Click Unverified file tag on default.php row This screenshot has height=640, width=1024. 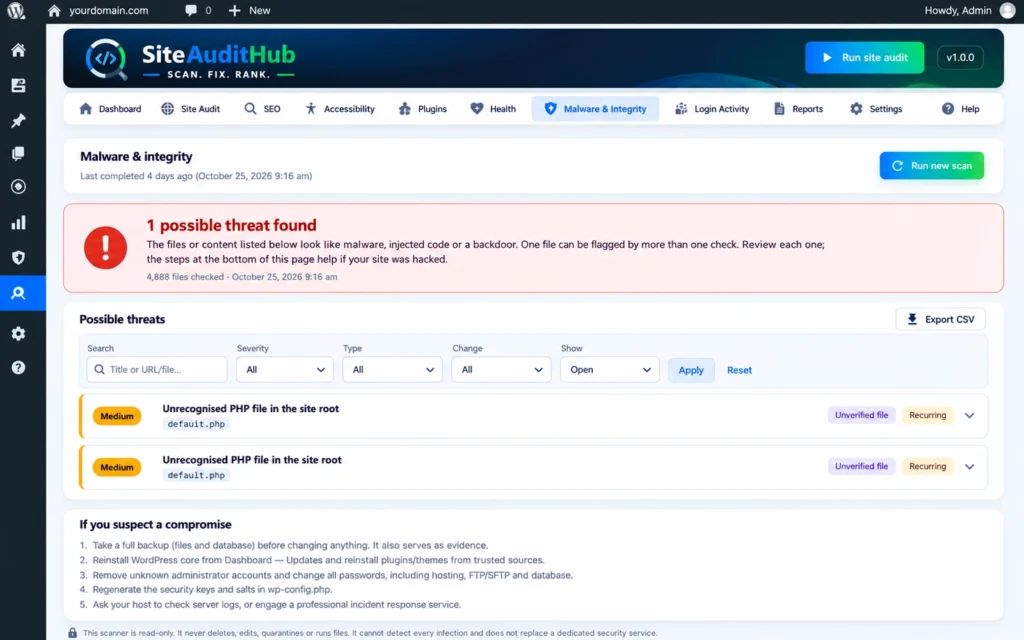click(x=861, y=466)
